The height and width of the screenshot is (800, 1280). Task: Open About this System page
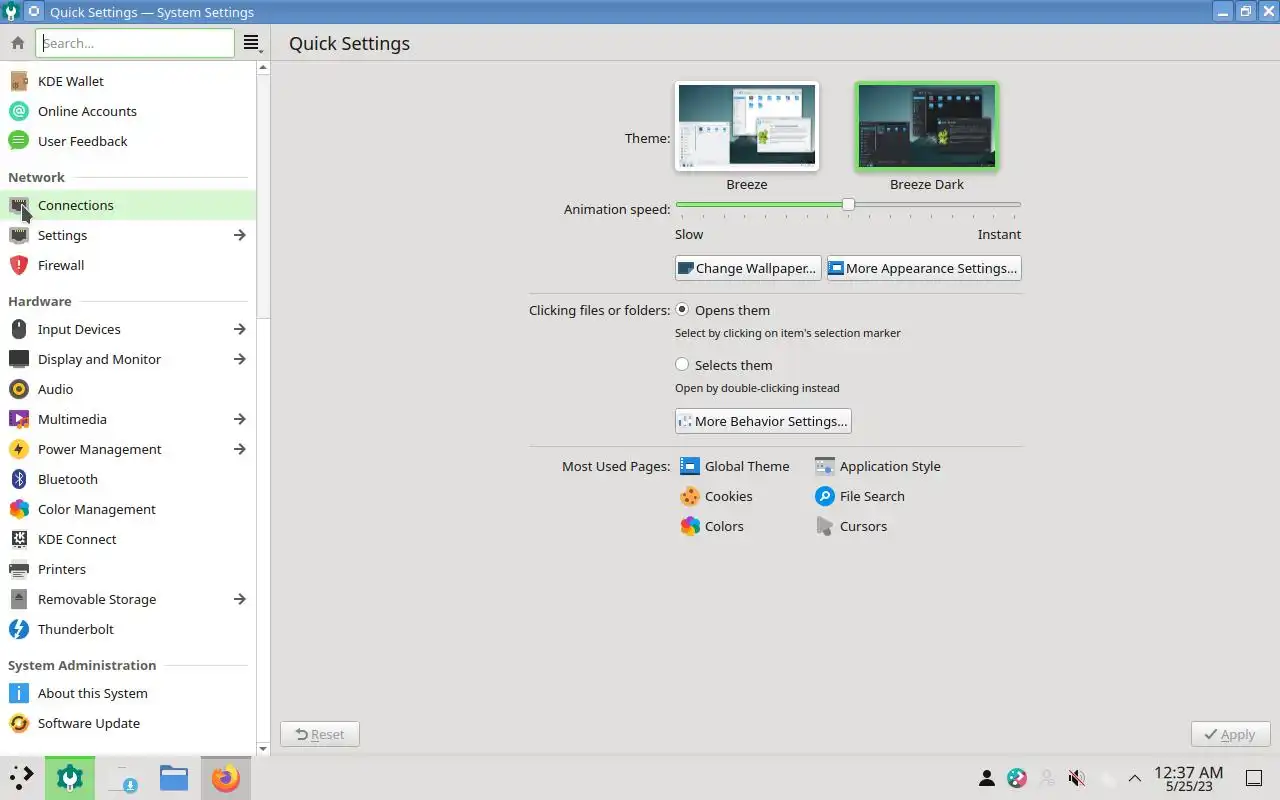pyautogui.click(x=128, y=693)
